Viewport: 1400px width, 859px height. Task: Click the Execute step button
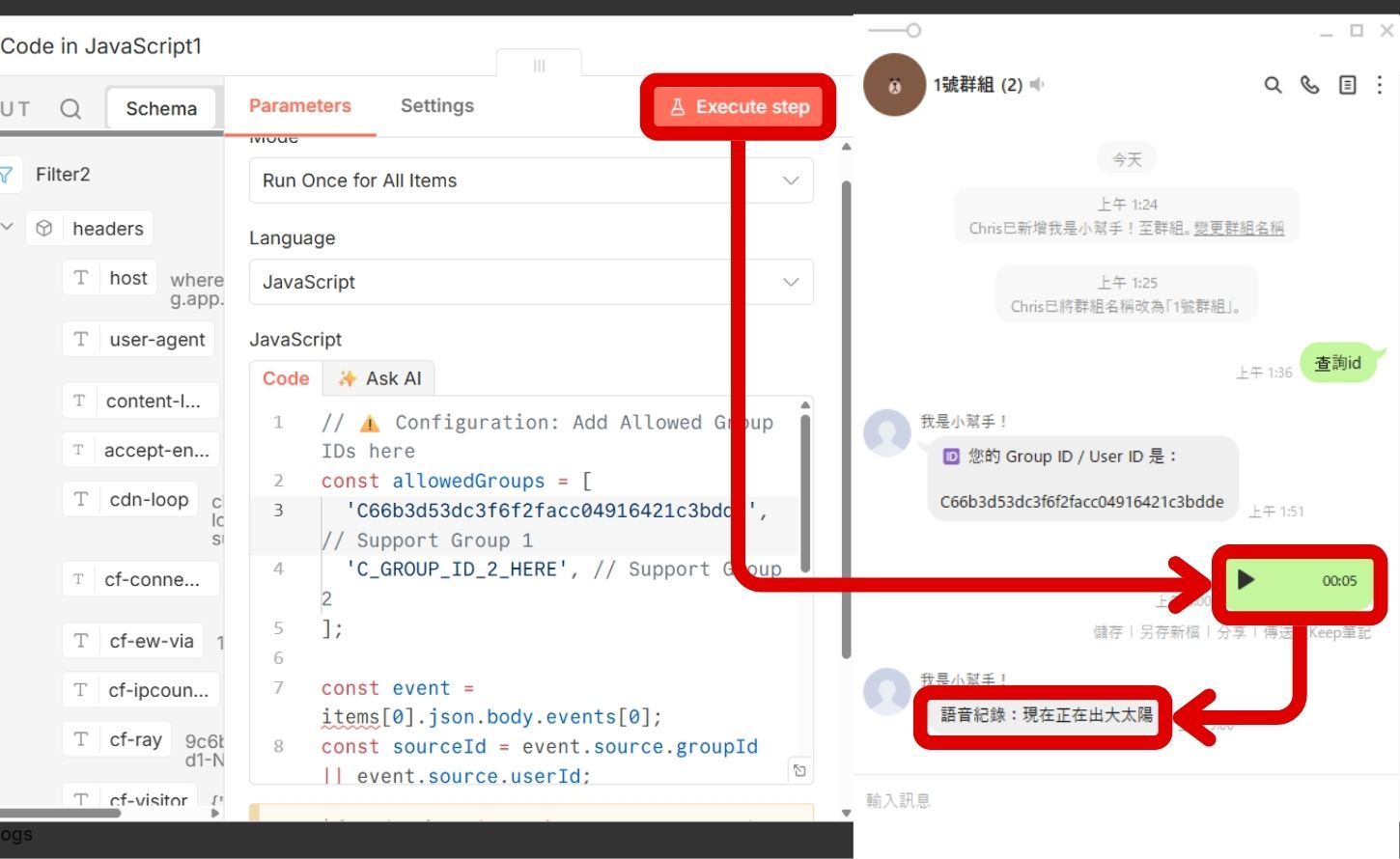739,107
